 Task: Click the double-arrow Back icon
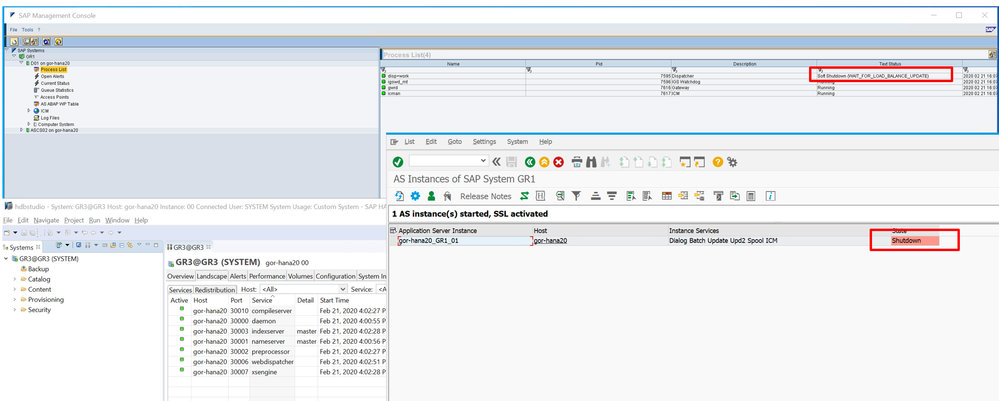pyautogui.click(x=530, y=161)
